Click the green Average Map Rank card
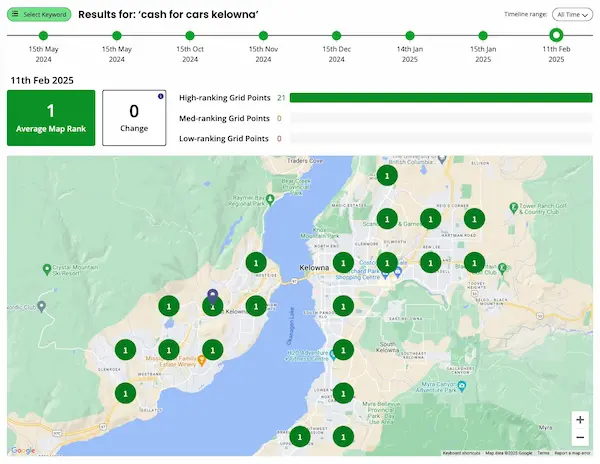This screenshot has width=600, height=464. [x=50, y=117]
